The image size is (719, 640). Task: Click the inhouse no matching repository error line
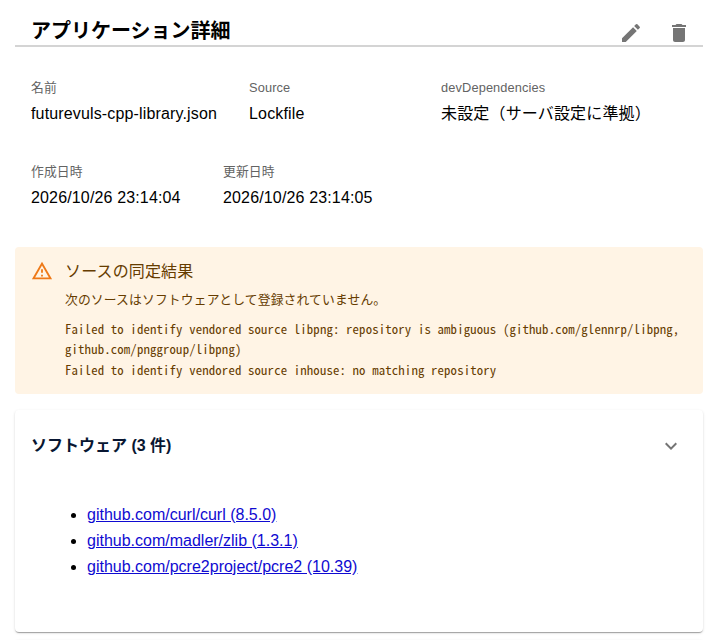click(x=281, y=370)
